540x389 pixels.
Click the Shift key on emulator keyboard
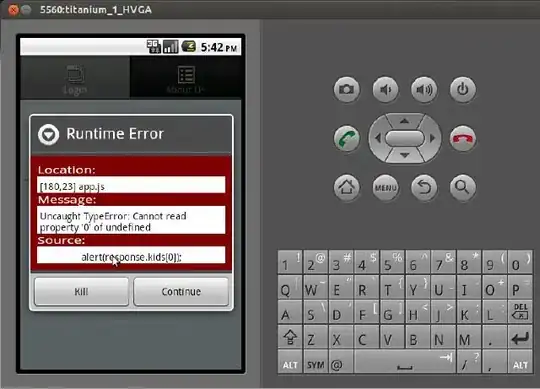[x=290, y=338]
